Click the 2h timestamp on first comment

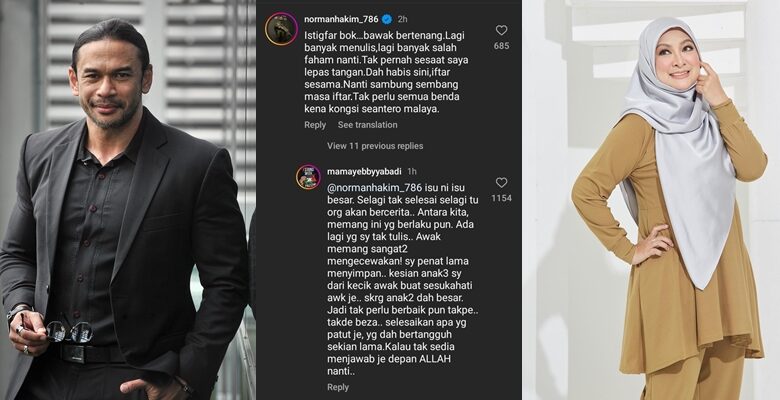(402, 19)
